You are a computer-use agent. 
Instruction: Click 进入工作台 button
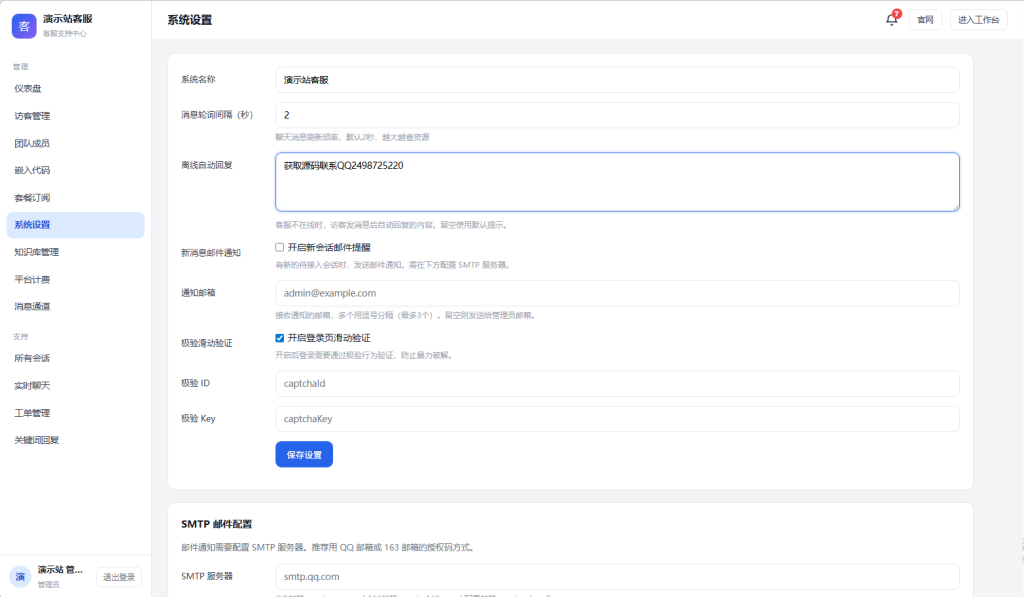point(978,20)
